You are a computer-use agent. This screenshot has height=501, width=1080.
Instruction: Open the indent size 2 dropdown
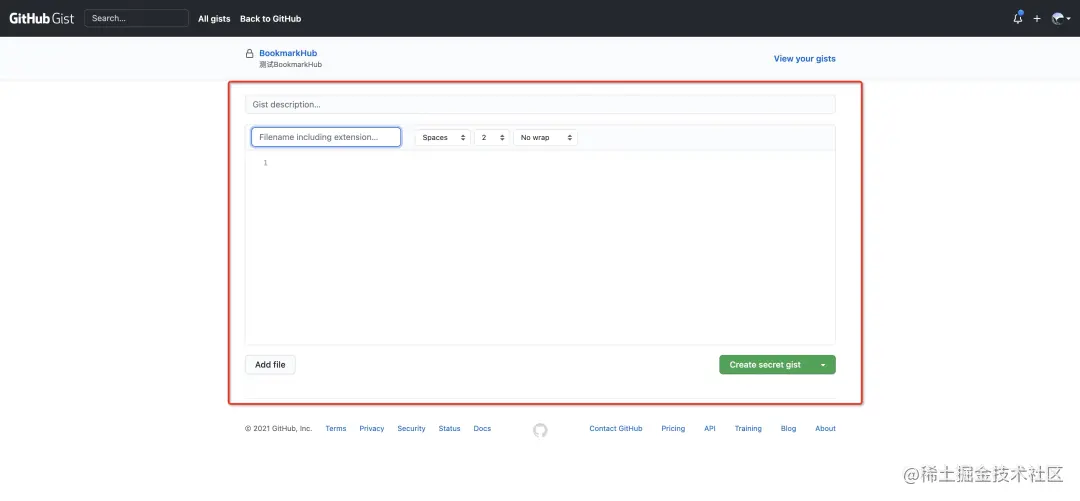(x=492, y=137)
